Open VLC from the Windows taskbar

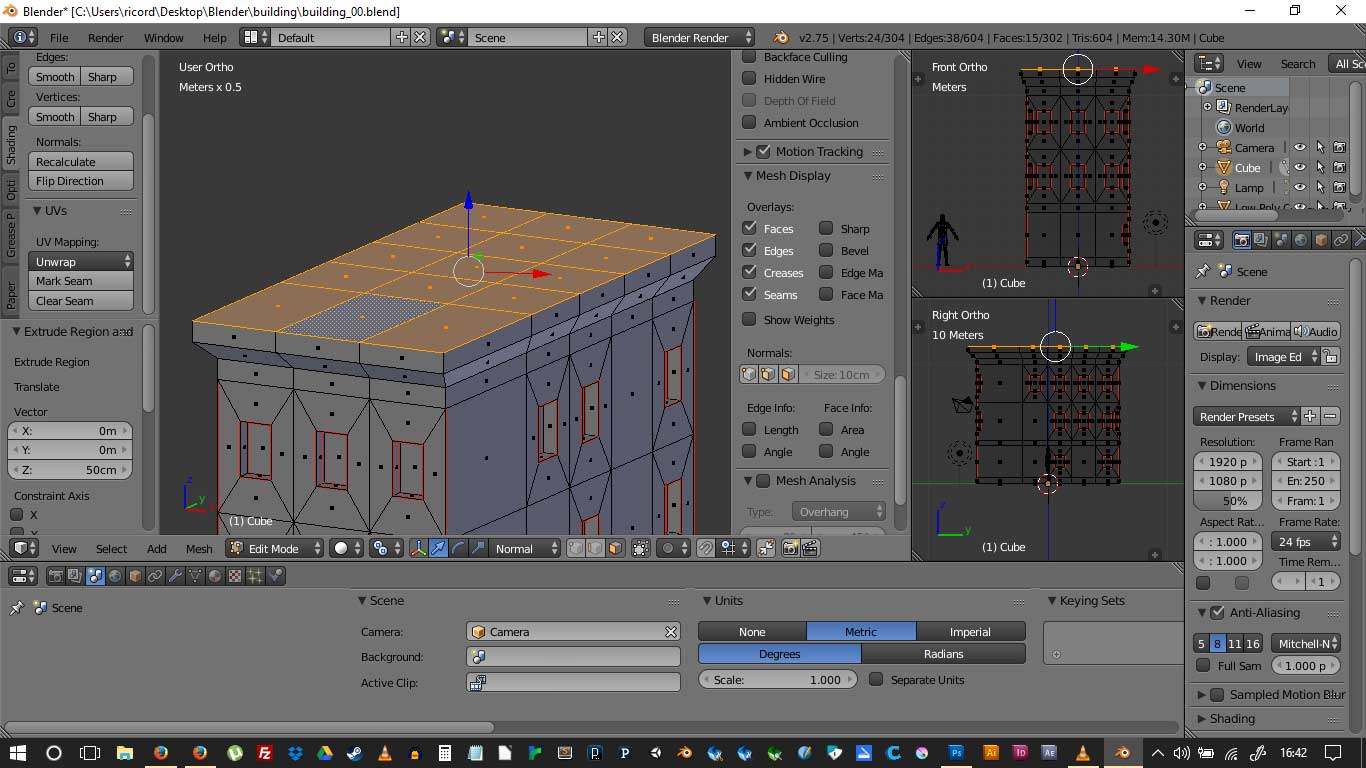click(x=385, y=753)
